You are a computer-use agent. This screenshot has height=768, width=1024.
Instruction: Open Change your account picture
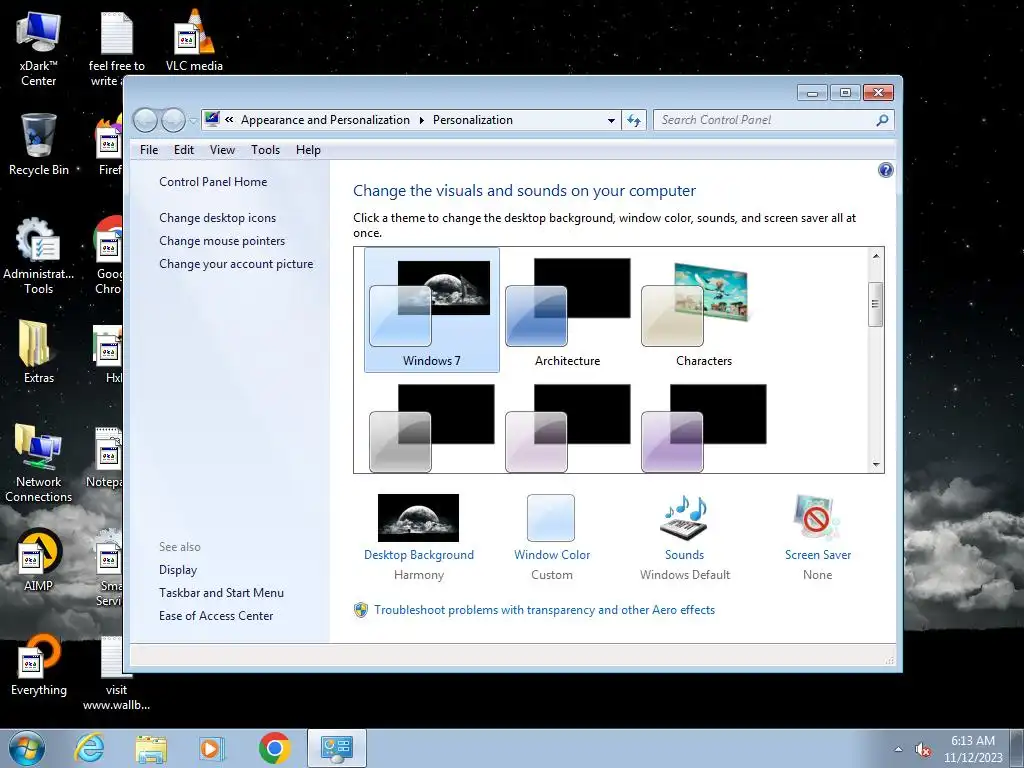236,264
